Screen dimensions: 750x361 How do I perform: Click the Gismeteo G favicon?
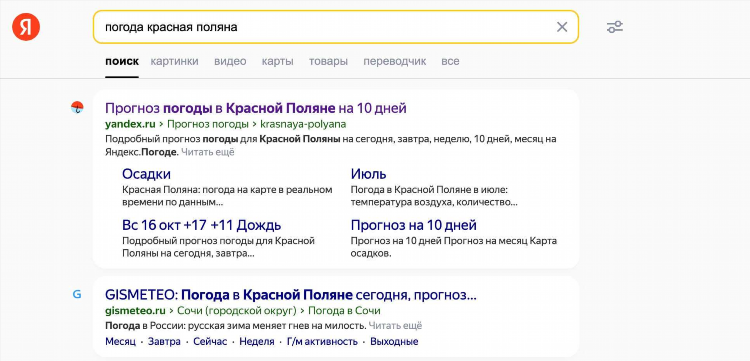pos(77,294)
